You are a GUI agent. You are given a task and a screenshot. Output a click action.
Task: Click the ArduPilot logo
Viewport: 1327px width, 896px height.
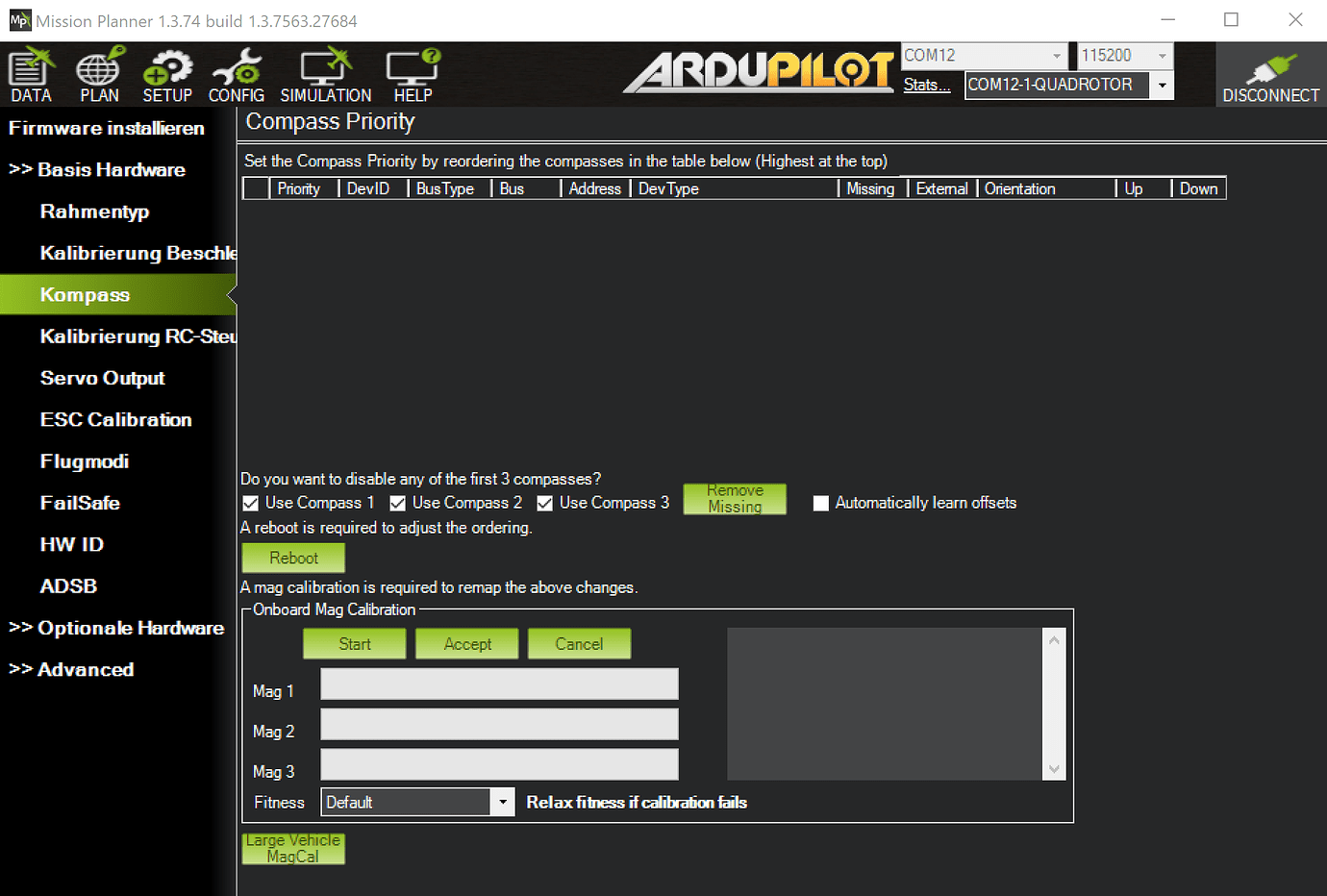pos(760,72)
